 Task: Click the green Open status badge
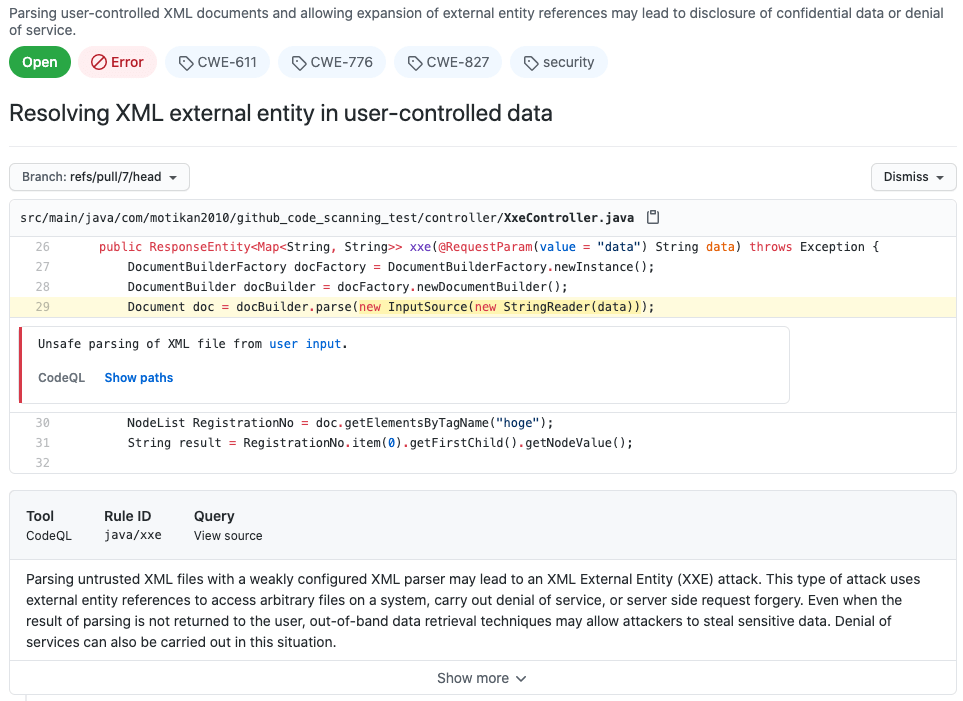40,62
